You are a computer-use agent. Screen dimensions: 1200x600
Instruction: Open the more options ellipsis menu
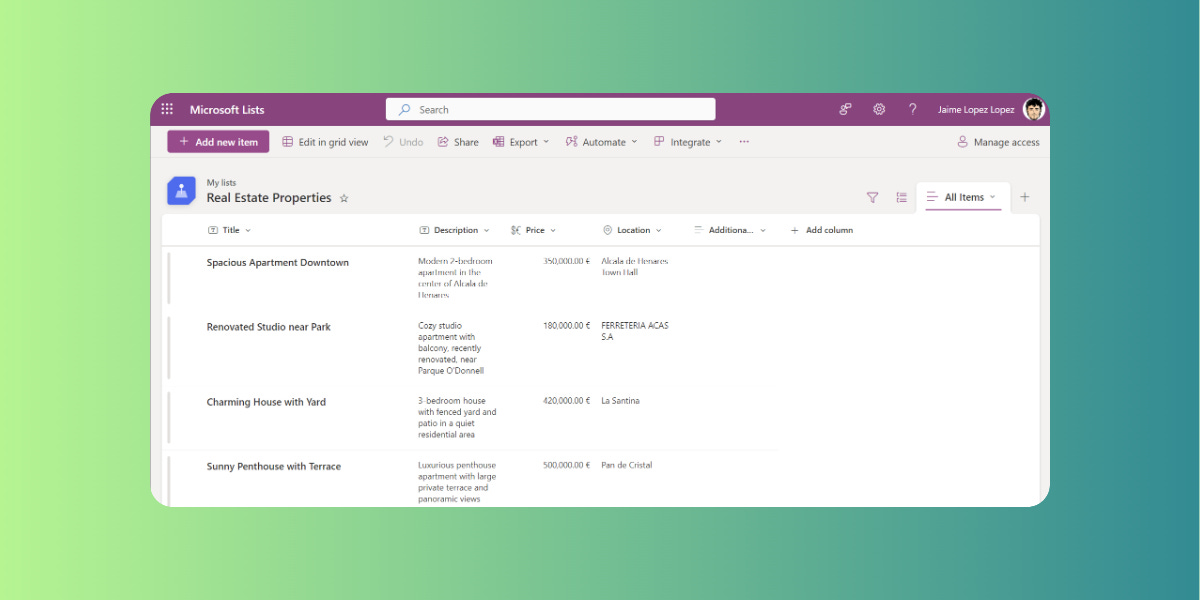[744, 141]
